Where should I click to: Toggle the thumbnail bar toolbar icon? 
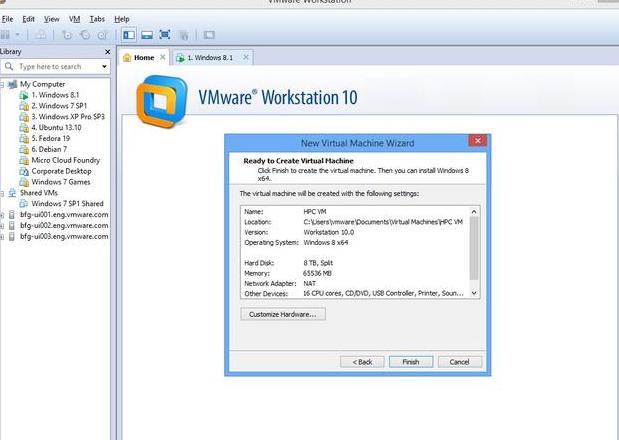pyautogui.click(x=147, y=35)
